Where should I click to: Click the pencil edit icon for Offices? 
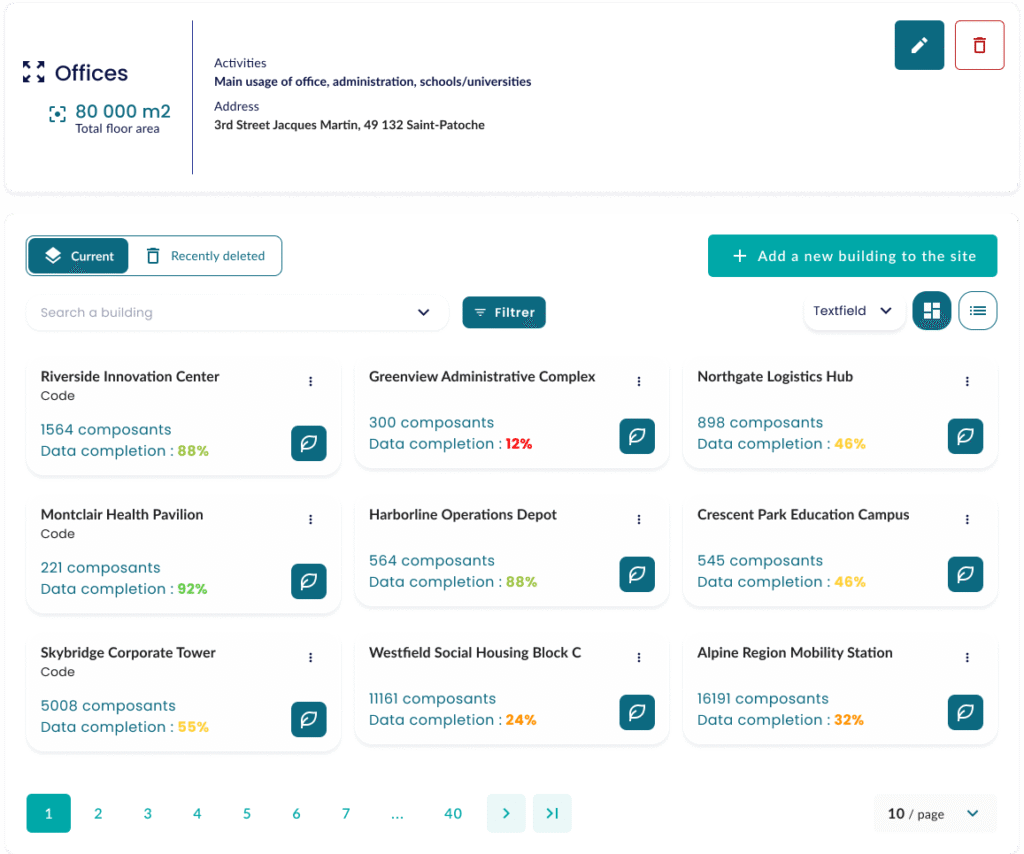[918, 45]
